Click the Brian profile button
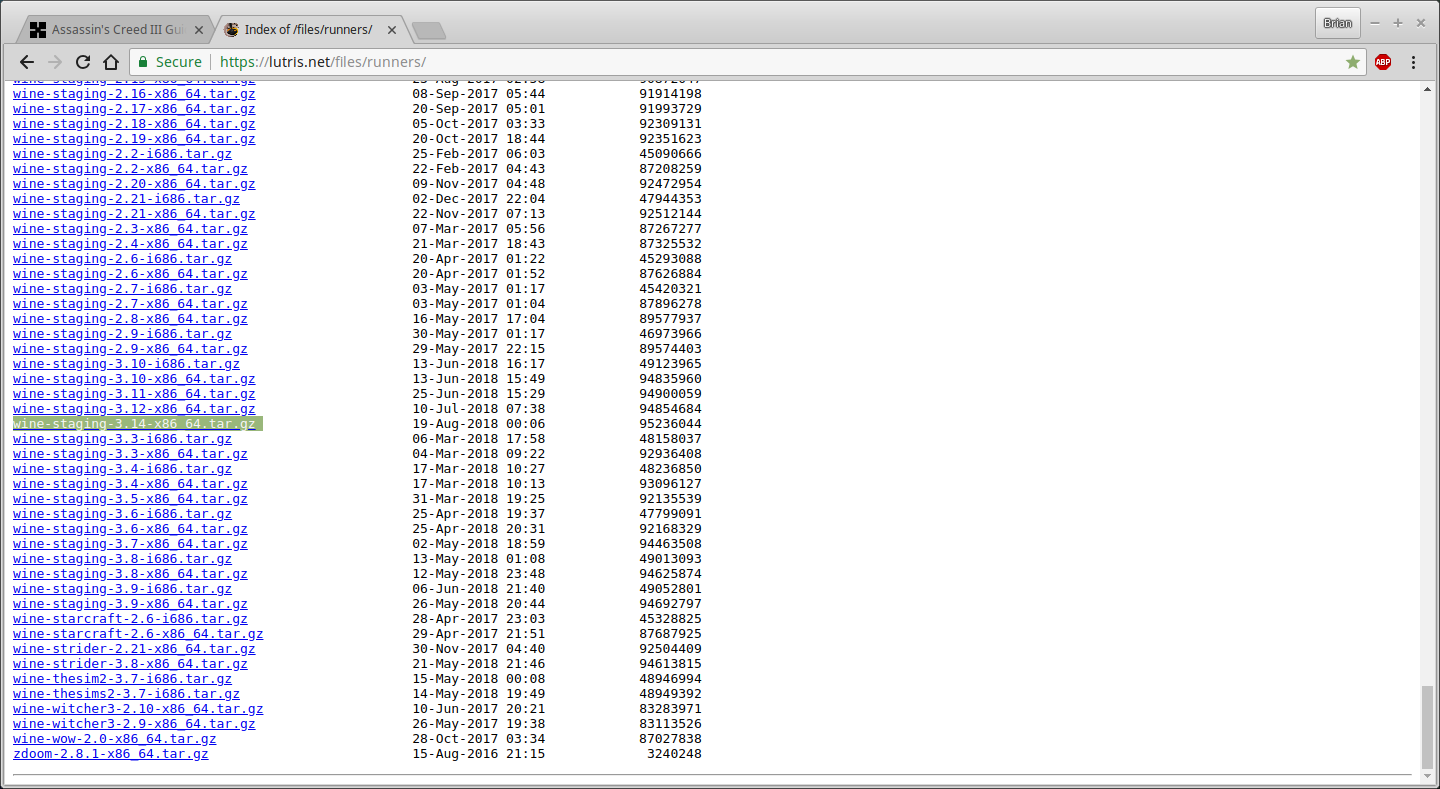The image size is (1440, 789). [1337, 23]
